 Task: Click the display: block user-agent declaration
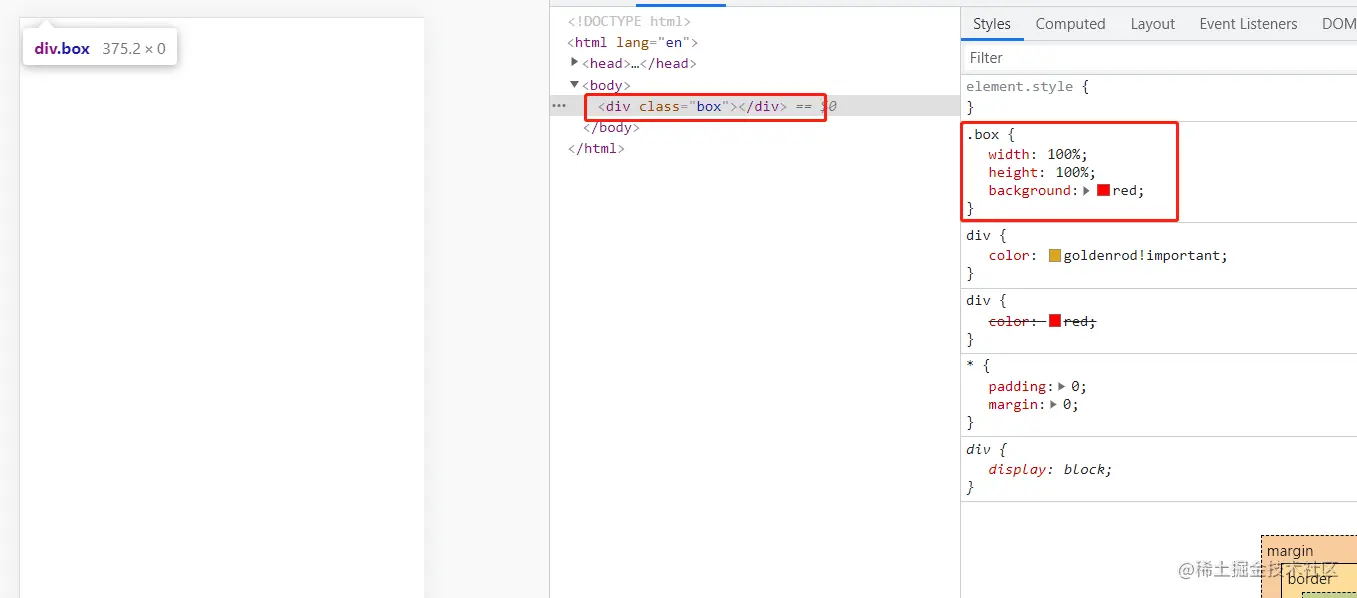tap(1050, 469)
